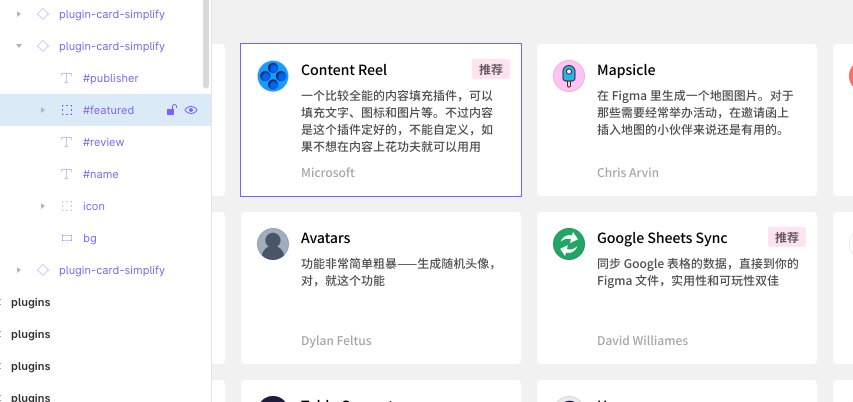Click the Dylan Feltus publisher text

tap(336, 341)
